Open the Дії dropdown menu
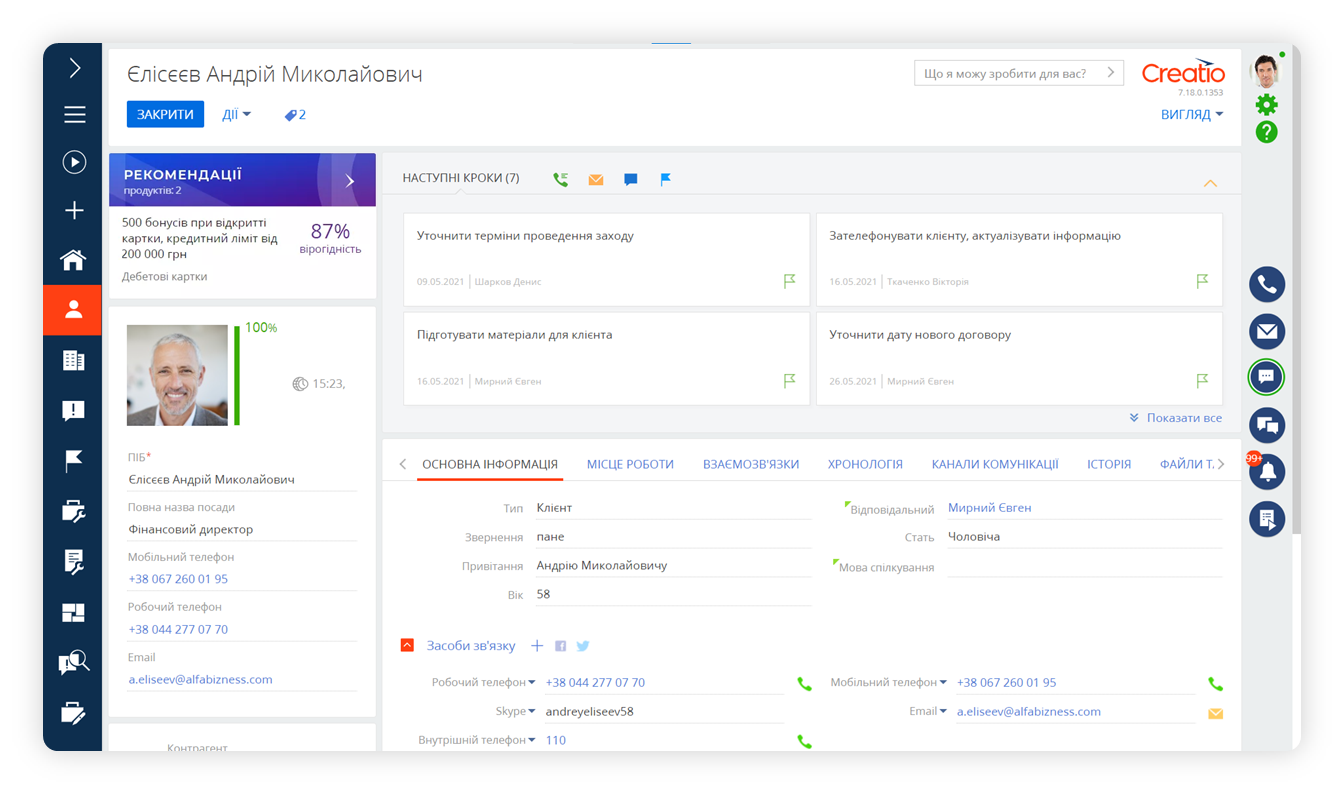This screenshot has width=1344, height=794. click(x=236, y=115)
